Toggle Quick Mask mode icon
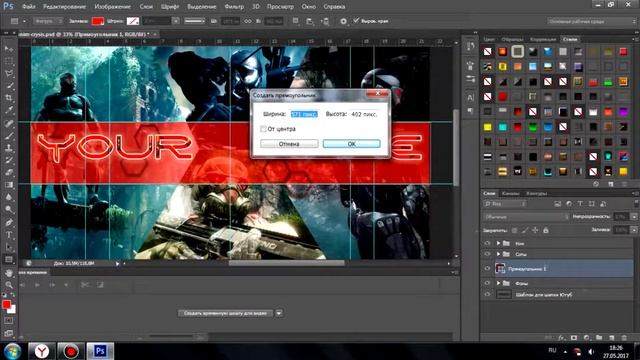 coord(9,321)
